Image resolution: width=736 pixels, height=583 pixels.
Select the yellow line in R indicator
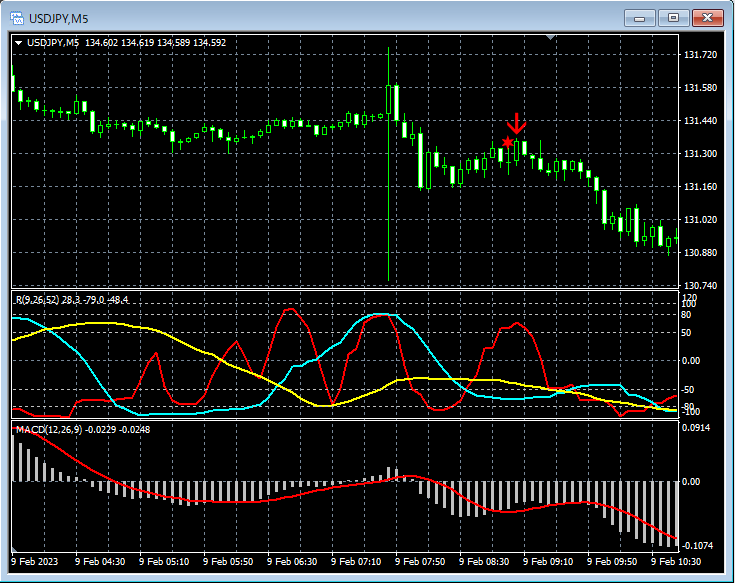(100, 323)
